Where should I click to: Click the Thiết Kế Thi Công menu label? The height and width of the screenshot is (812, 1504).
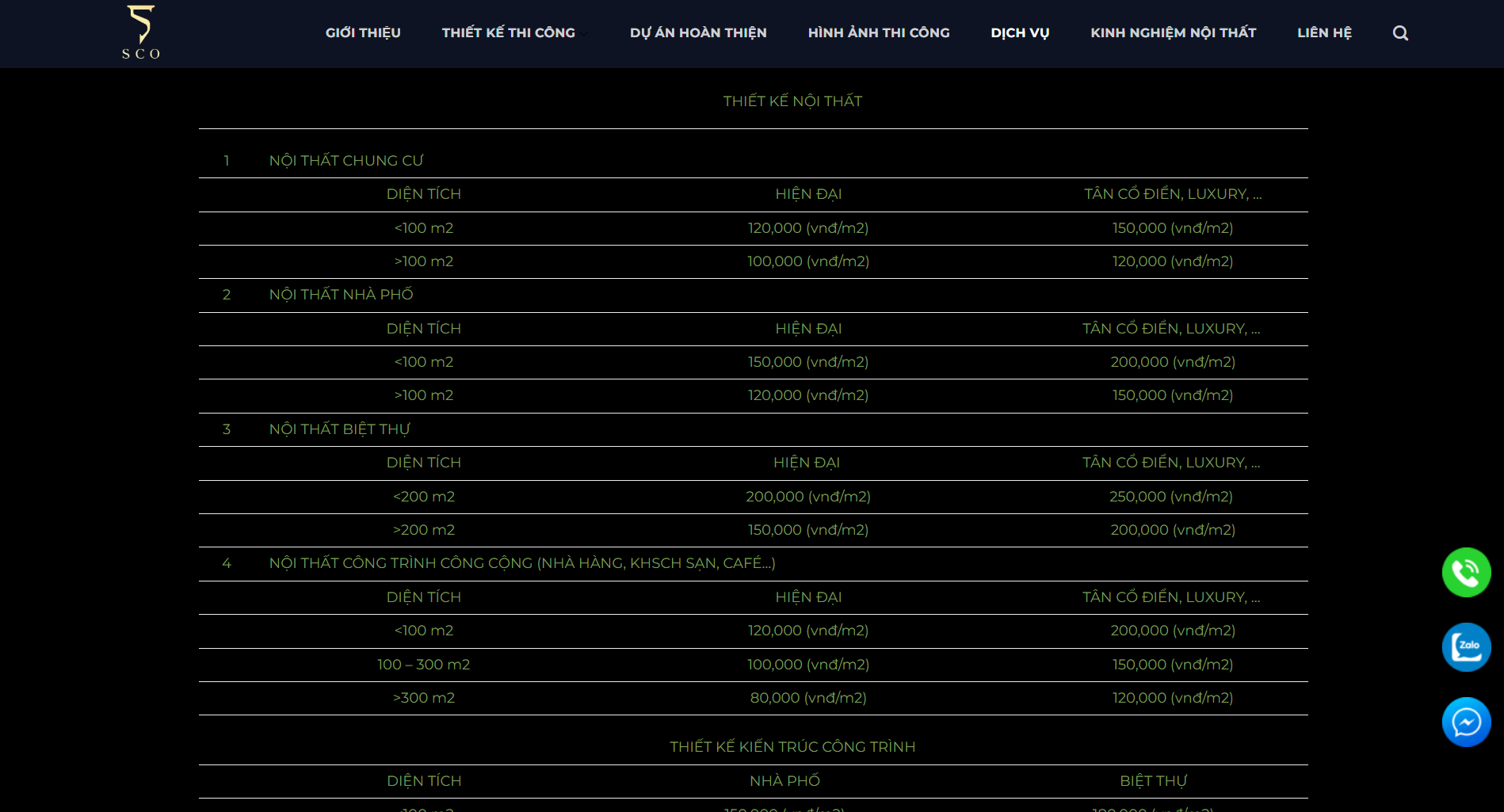point(508,32)
